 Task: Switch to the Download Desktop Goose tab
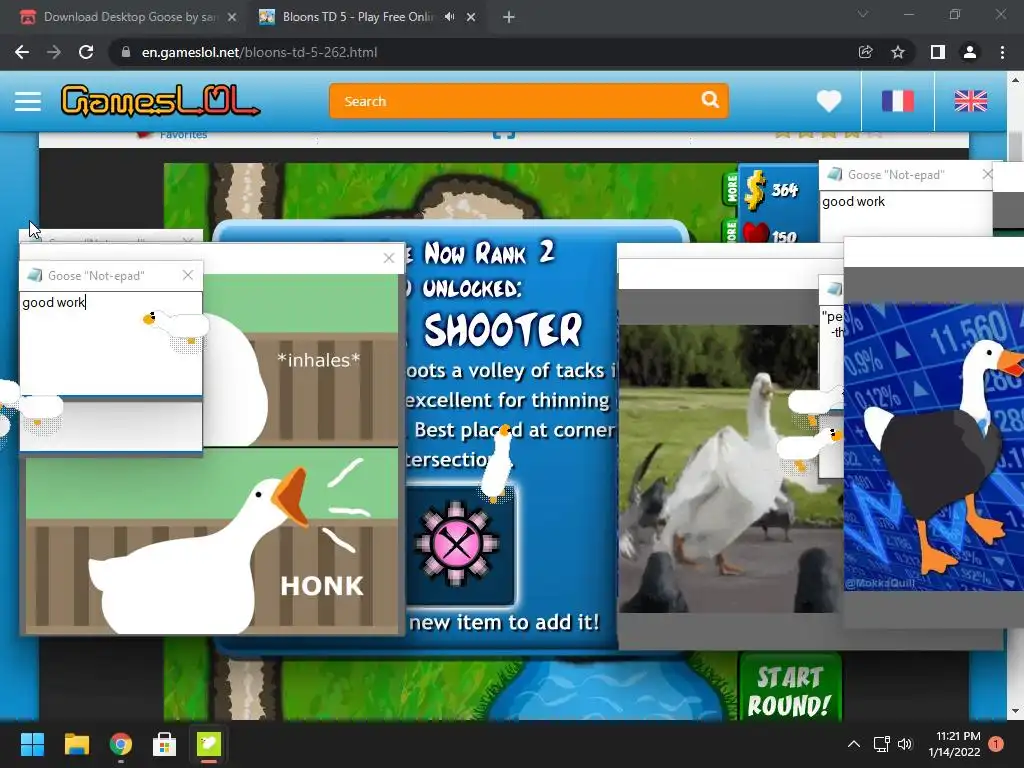(129, 17)
